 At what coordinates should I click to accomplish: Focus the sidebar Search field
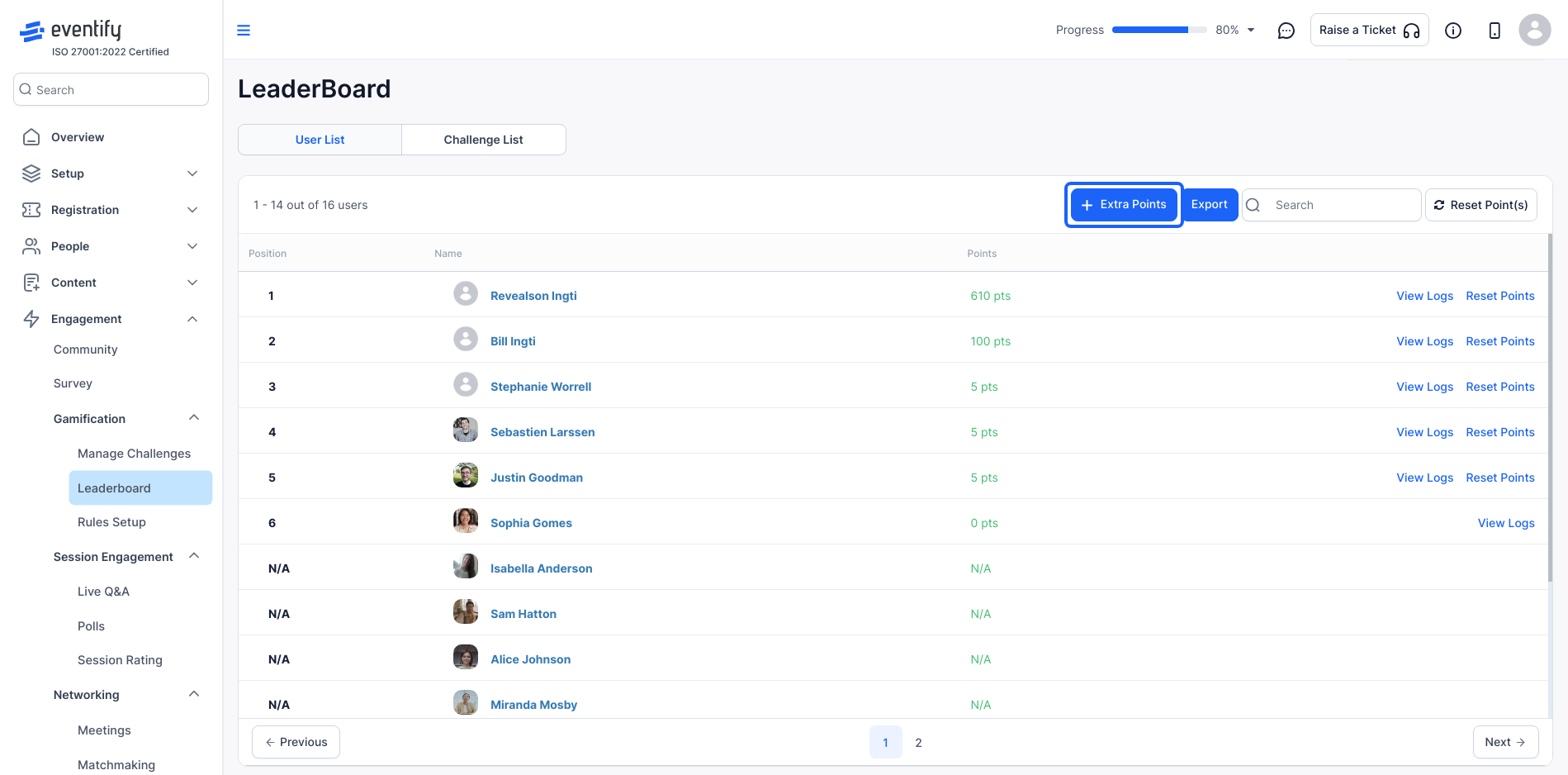pos(111,89)
